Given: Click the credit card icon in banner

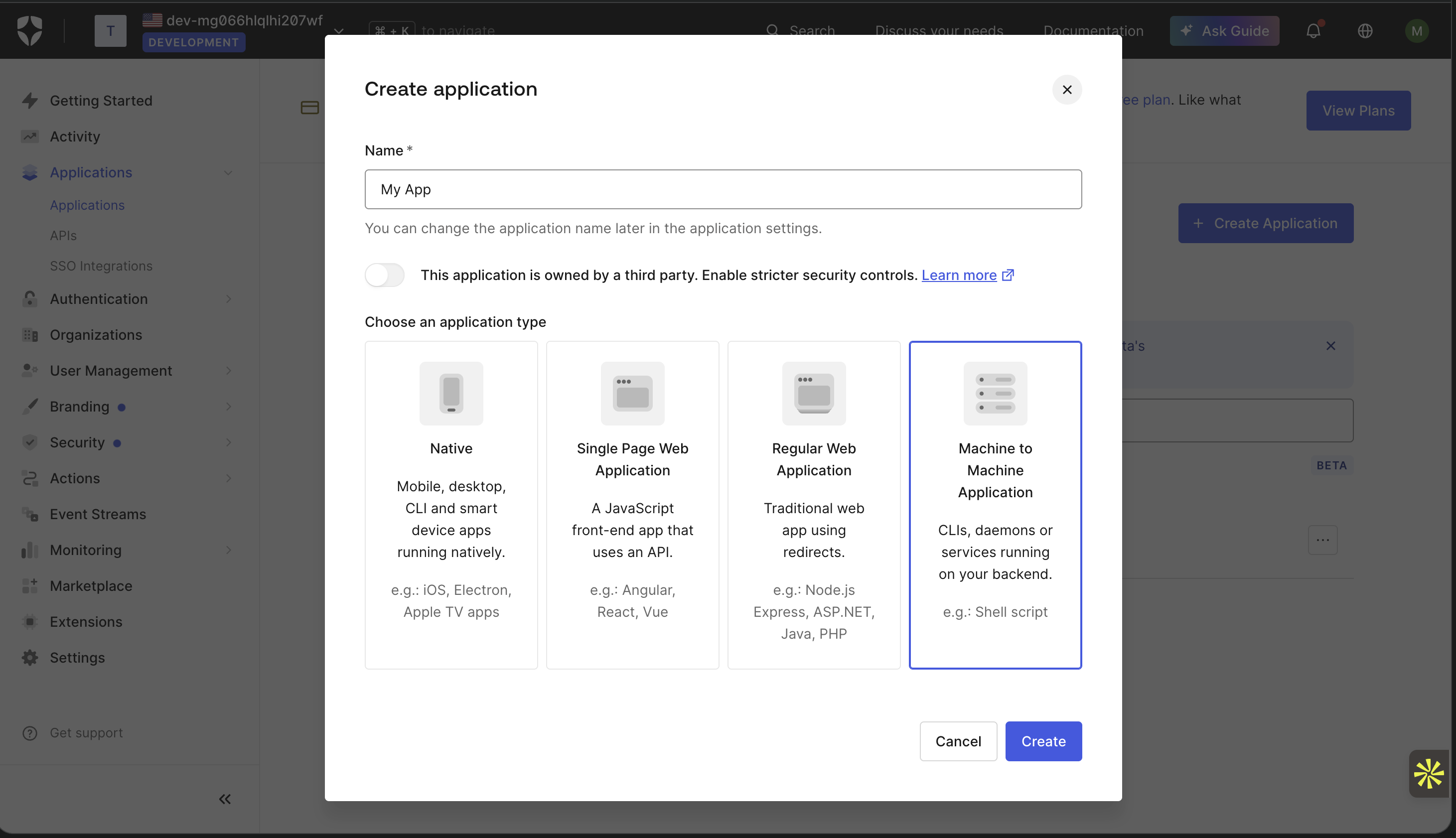Looking at the screenshot, I should click(309, 108).
